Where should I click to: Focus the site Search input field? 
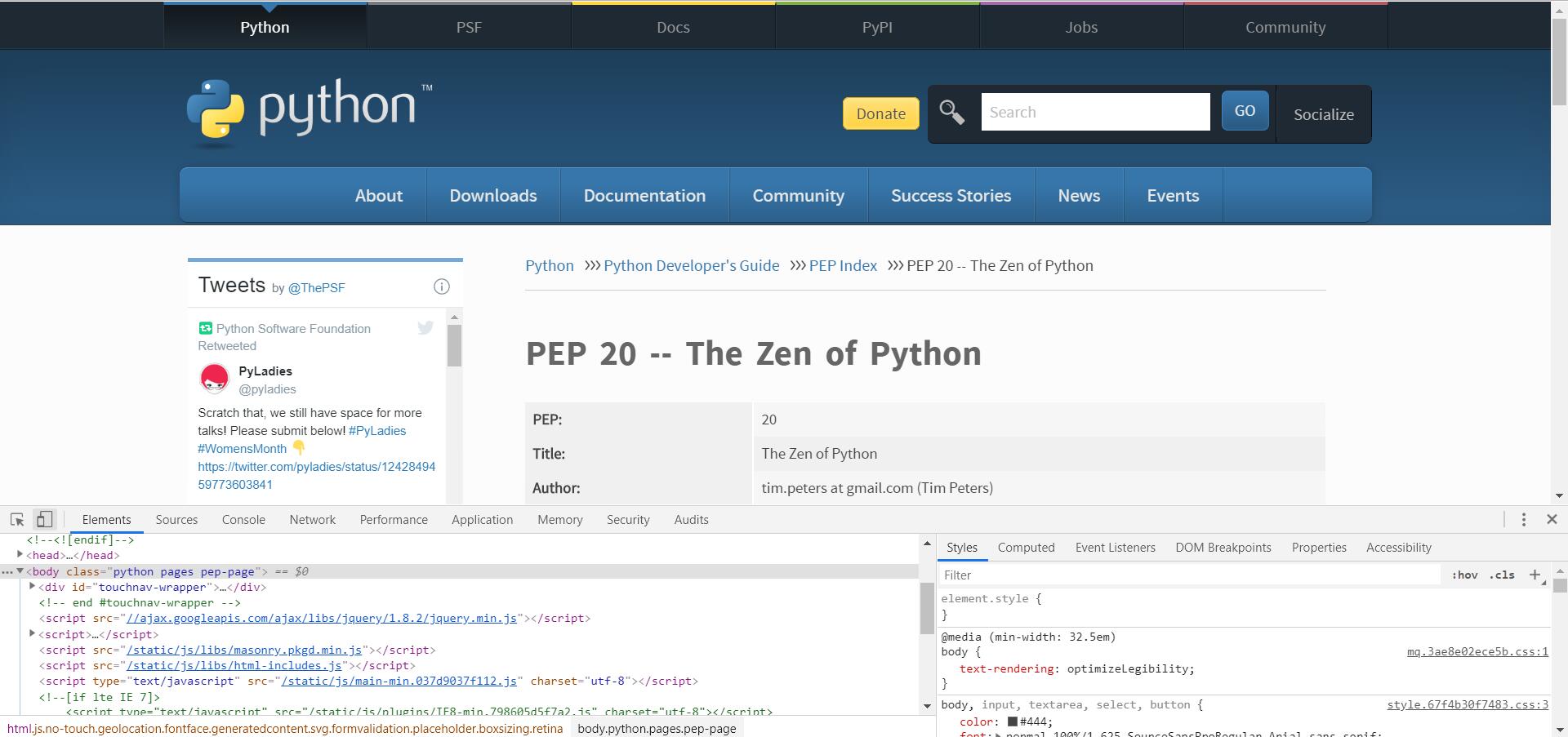pos(1095,112)
